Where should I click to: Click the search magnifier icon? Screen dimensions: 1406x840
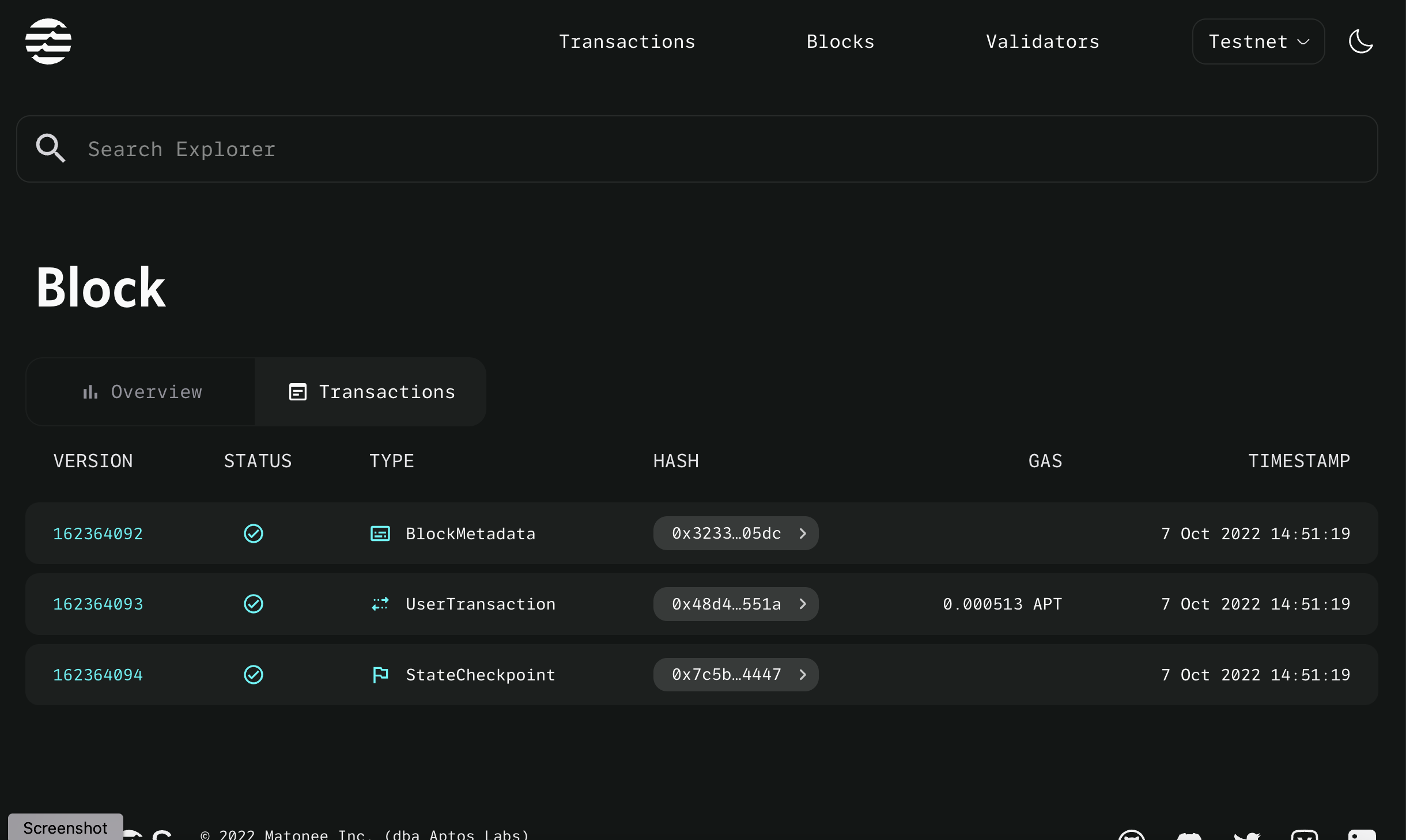(x=50, y=149)
